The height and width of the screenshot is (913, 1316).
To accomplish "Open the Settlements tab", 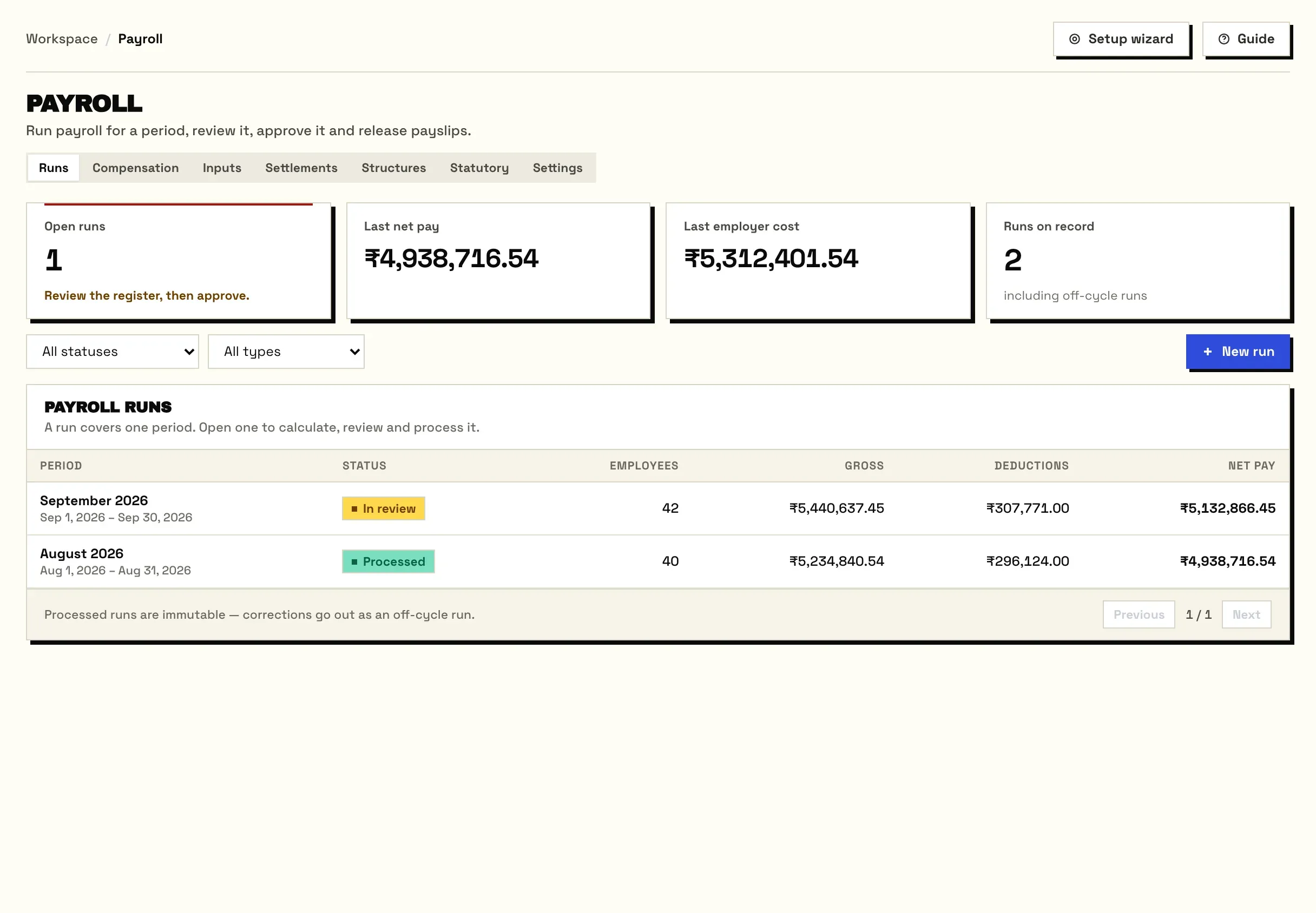I will coord(301,168).
